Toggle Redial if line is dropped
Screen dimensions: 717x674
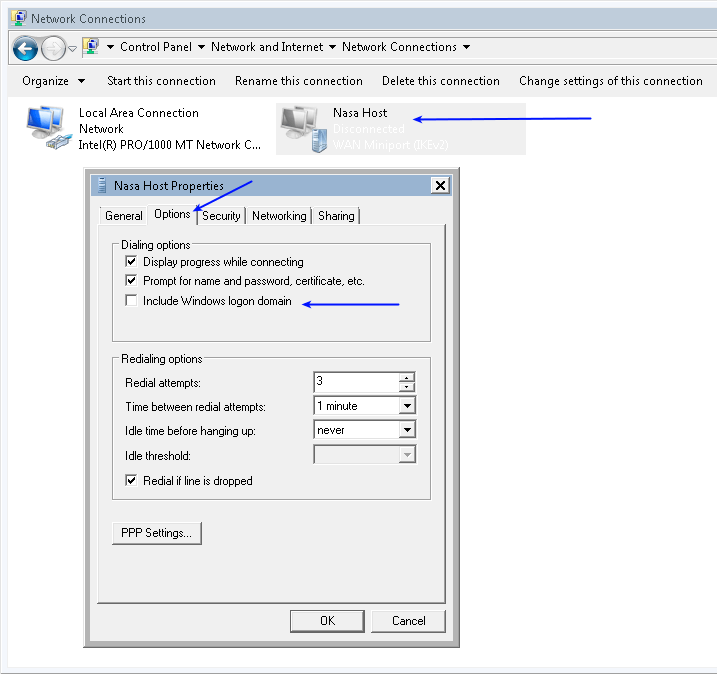[131, 481]
